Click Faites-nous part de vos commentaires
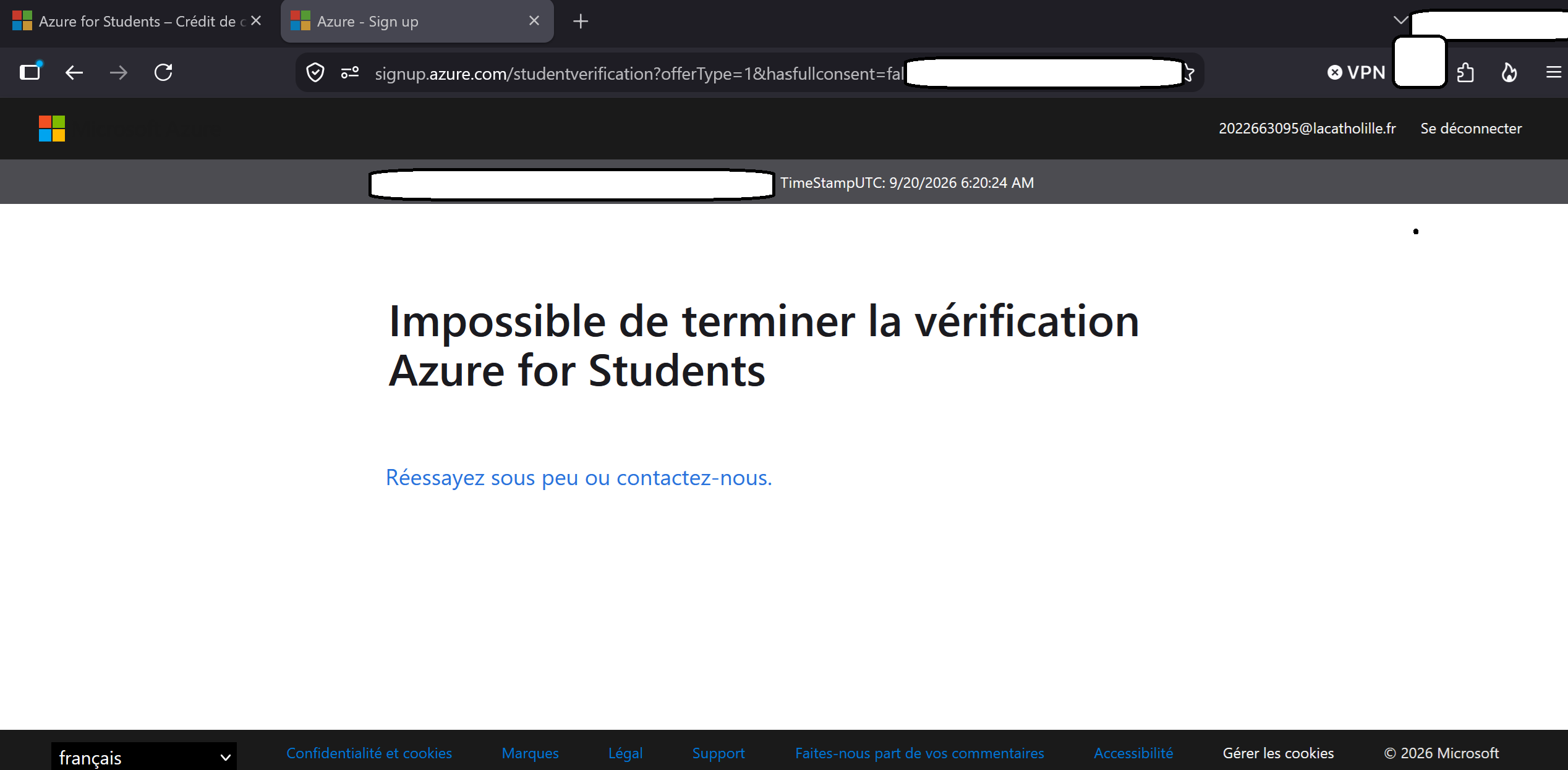 tap(919, 753)
